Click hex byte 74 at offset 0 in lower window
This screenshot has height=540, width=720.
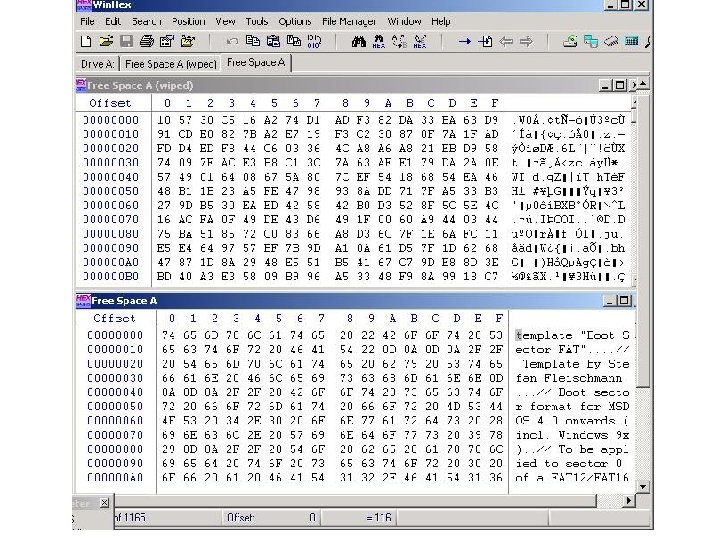click(x=168, y=335)
